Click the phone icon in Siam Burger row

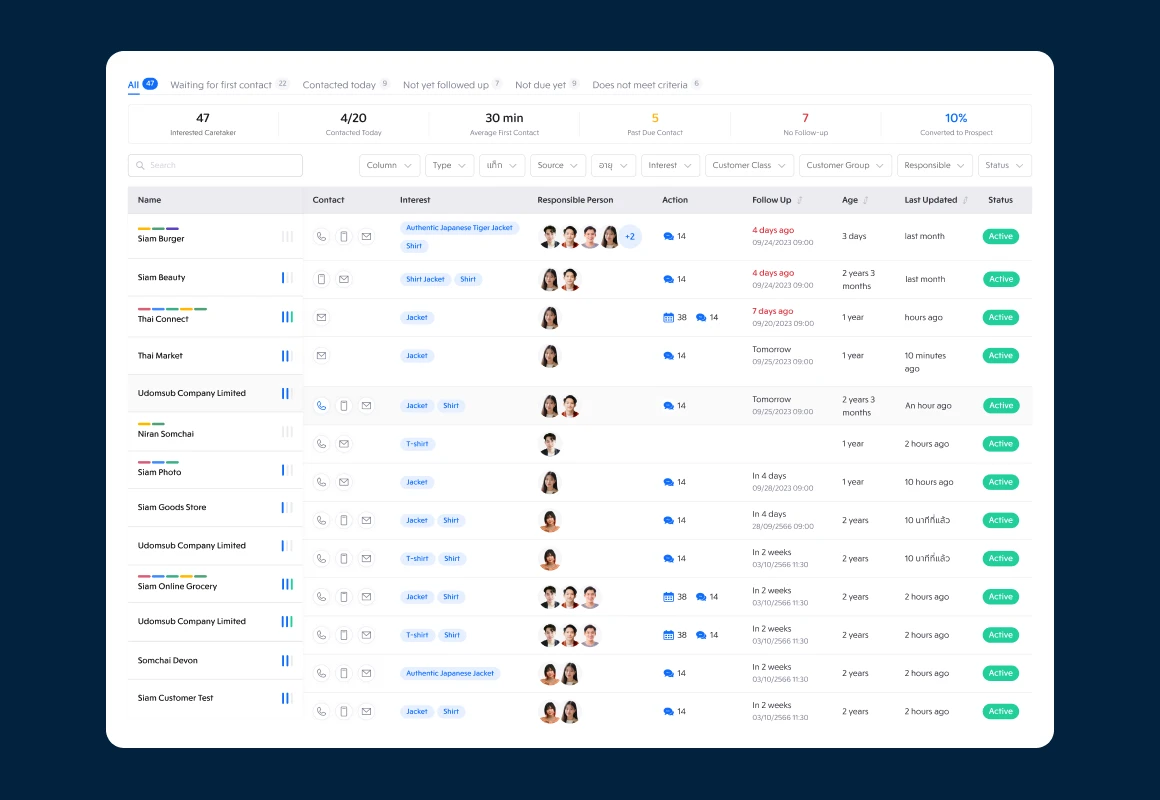click(321, 237)
